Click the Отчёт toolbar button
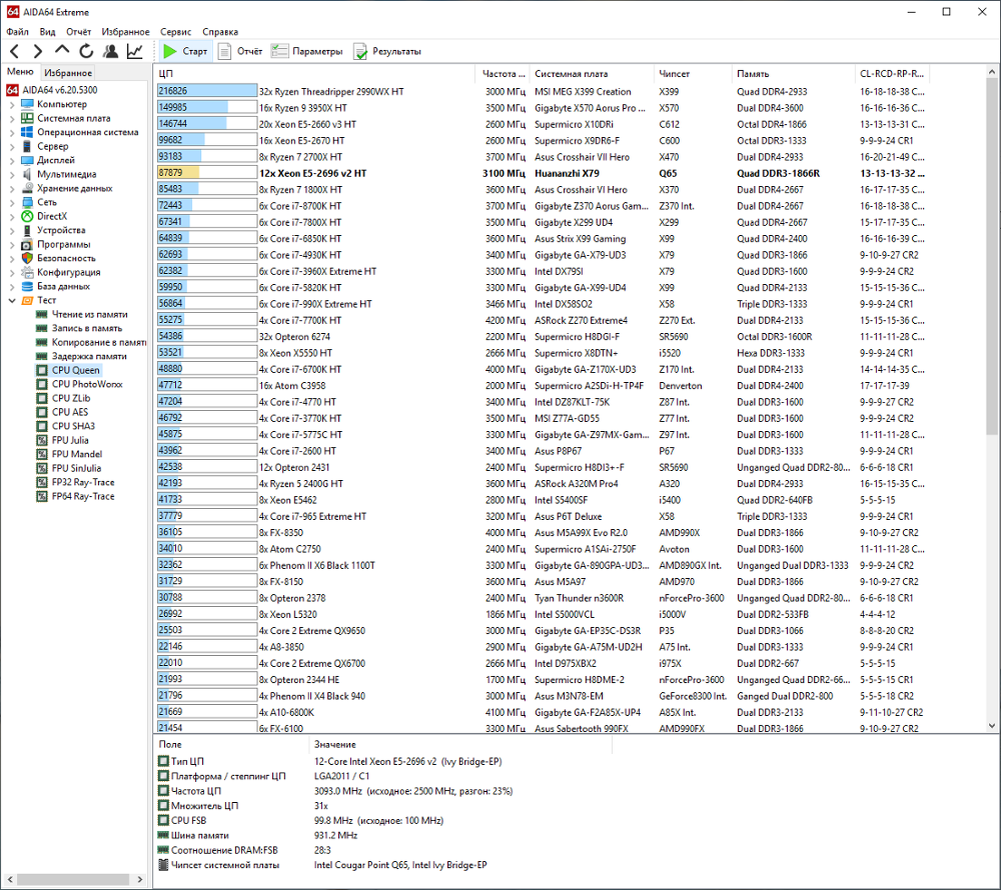Screen dimensions: 1001x890 coord(241,51)
